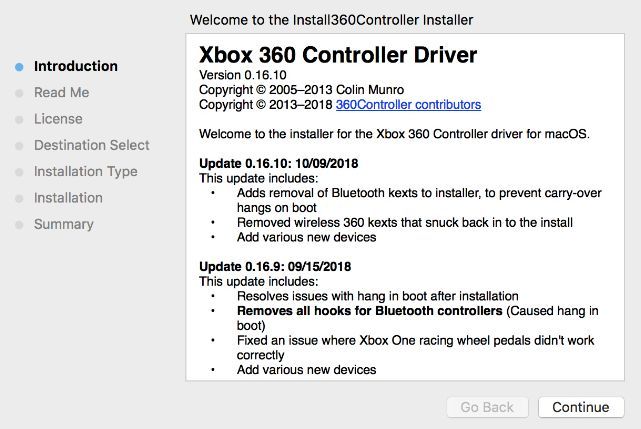Click the Update 0.16.10 release heading
Image resolution: width=641 pixels, height=429 pixels.
point(279,163)
